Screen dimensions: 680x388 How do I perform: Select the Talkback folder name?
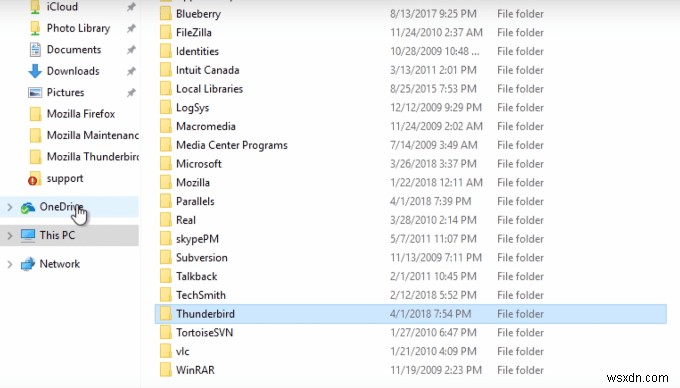[196, 277]
